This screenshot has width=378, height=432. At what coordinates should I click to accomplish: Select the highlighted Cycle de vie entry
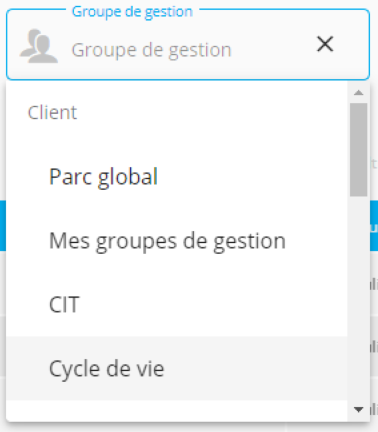pos(177,368)
